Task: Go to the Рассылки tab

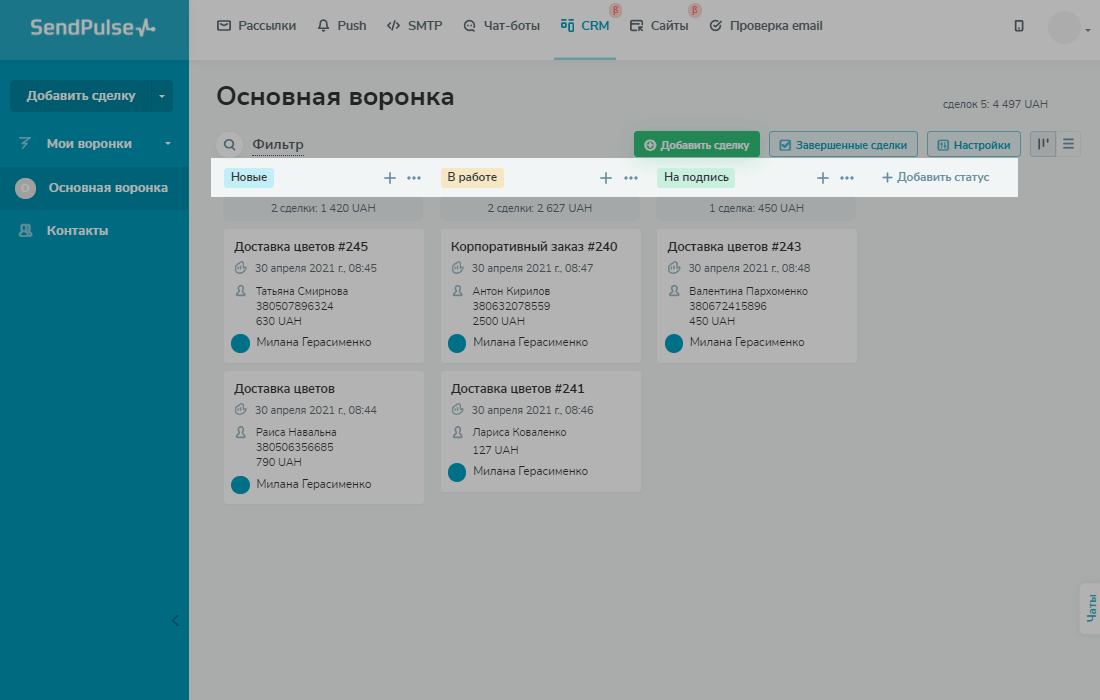Action: click(x=257, y=26)
